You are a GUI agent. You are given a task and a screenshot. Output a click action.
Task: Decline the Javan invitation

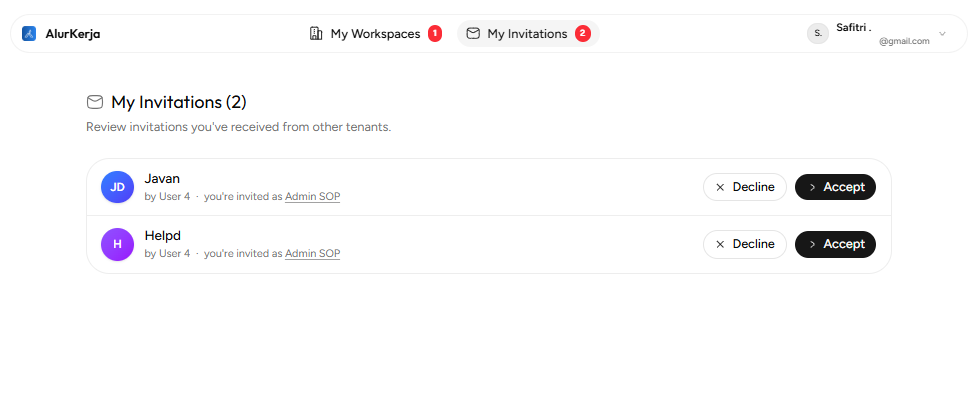tap(745, 187)
